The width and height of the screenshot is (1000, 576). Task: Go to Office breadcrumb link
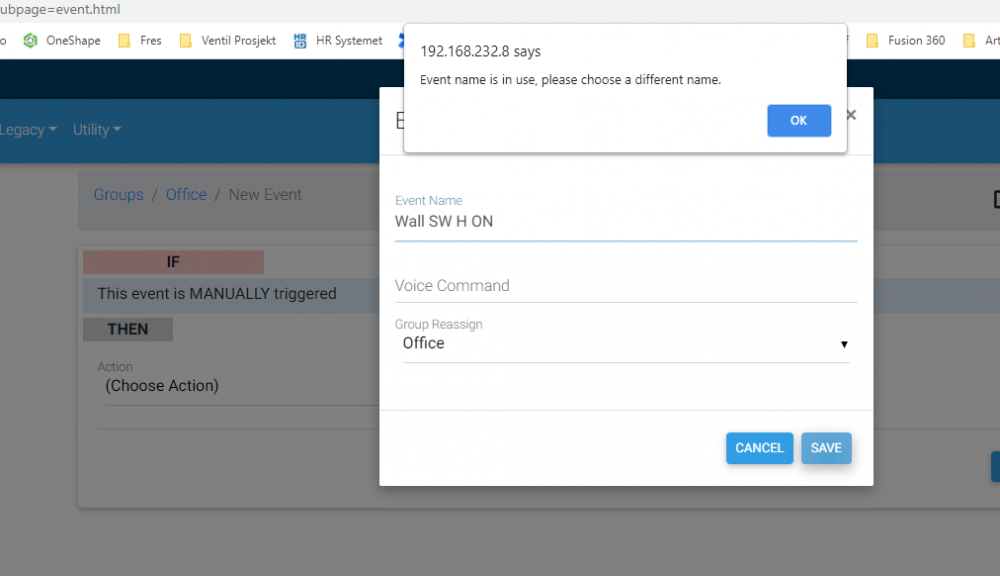pyautogui.click(x=186, y=195)
